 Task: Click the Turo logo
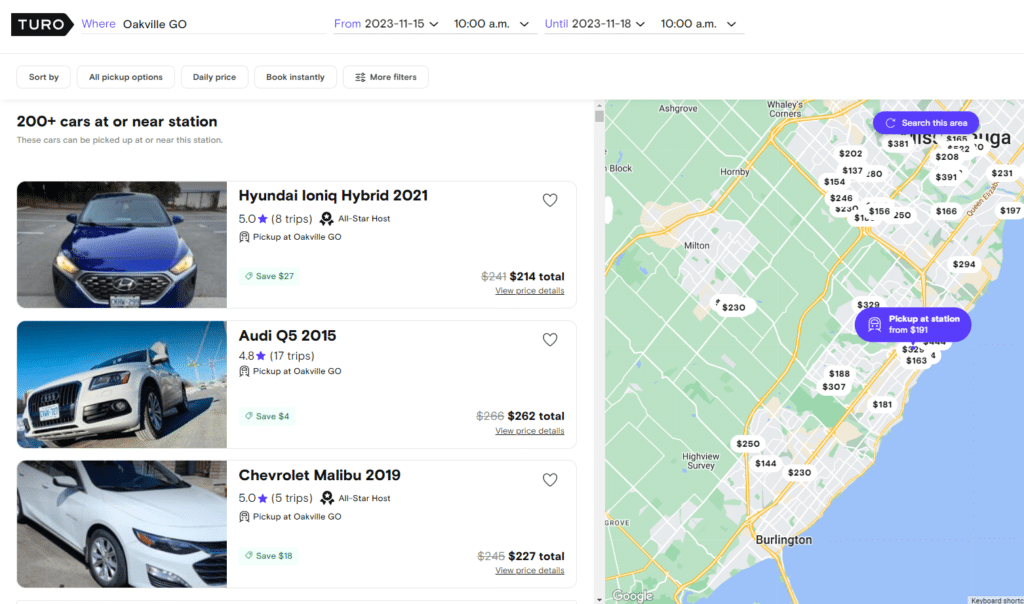coord(41,24)
